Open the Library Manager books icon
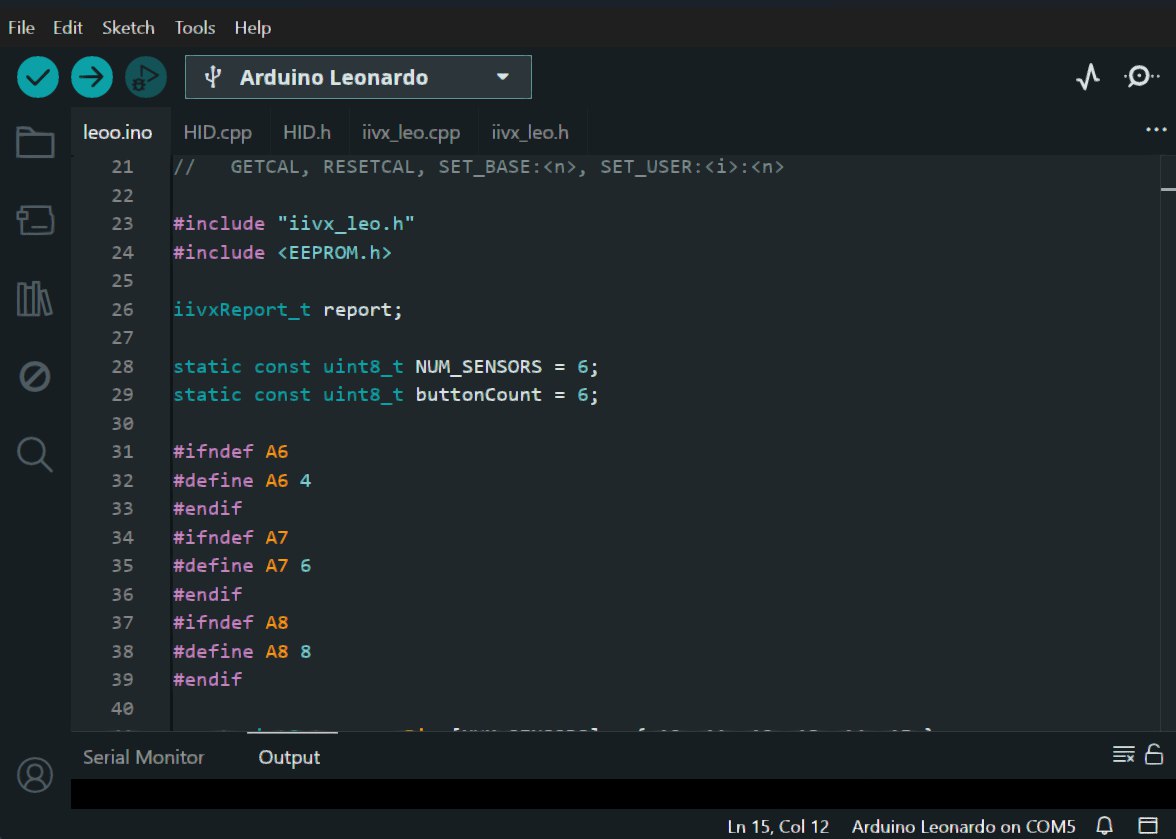Viewport: 1176px width, 839px height. click(35, 299)
